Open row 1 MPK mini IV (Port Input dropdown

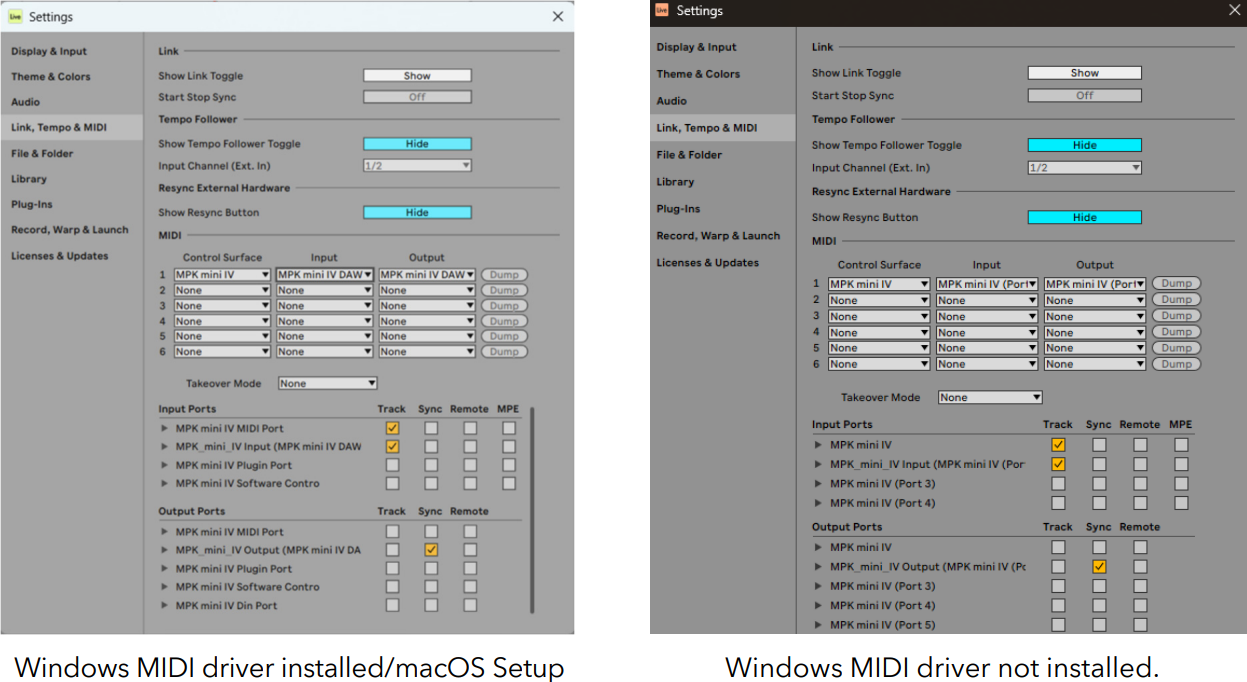point(987,284)
